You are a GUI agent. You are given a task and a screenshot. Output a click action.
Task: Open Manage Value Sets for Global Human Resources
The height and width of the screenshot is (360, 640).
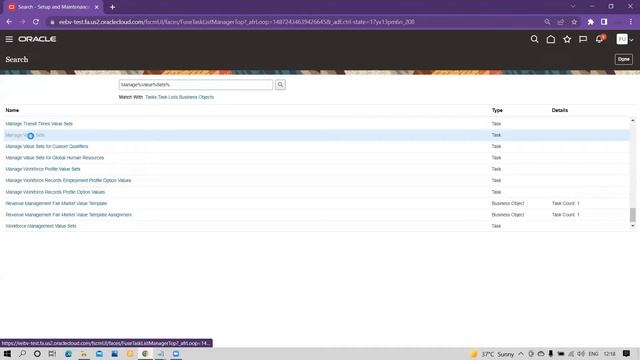click(x=55, y=158)
